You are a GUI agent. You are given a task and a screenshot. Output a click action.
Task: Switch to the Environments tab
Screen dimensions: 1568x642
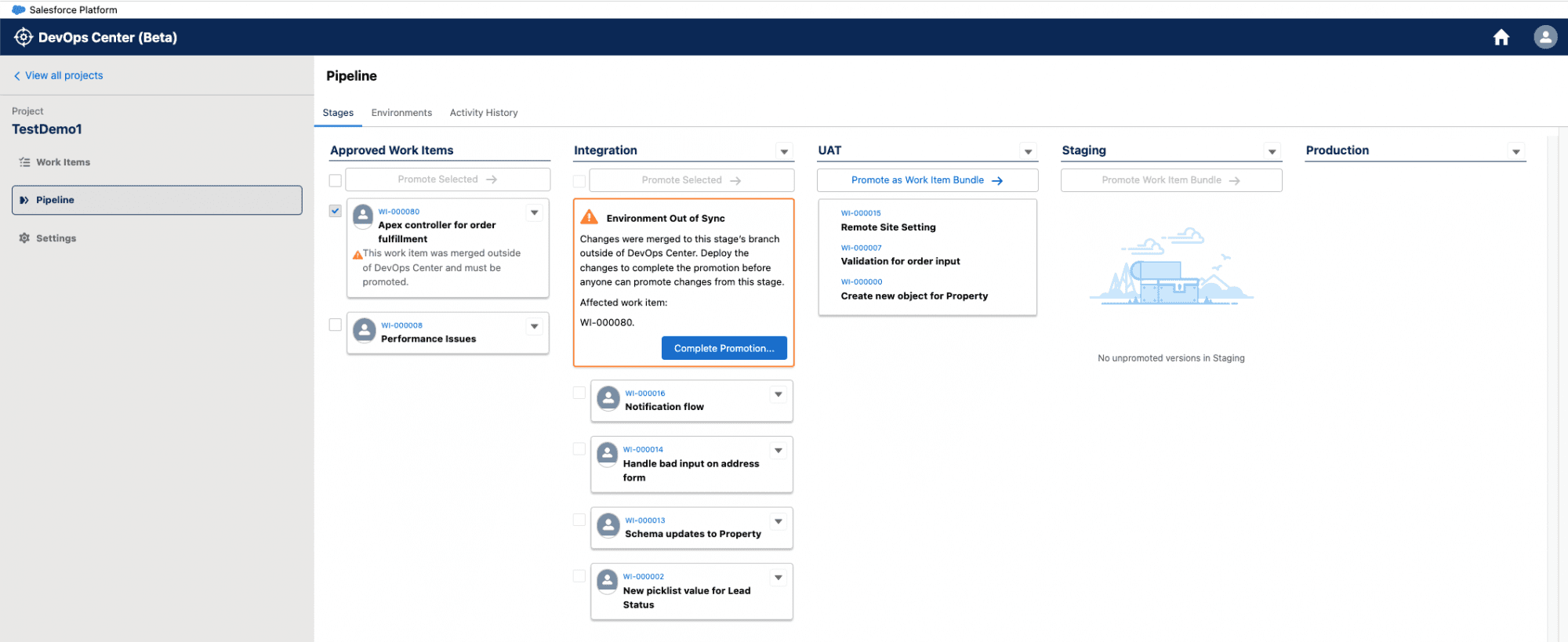tap(401, 113)
